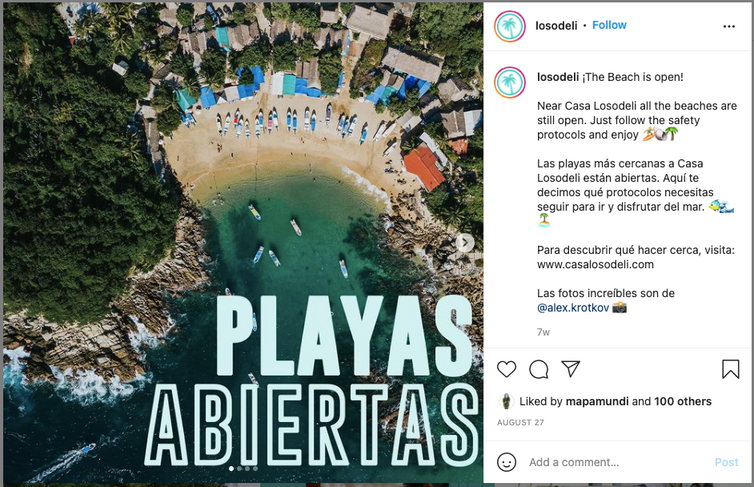The height and width of the screenshot is (487, 754).
Task: Click mapamundi's small avatar beside likes
Action: (x=506, y=401)
